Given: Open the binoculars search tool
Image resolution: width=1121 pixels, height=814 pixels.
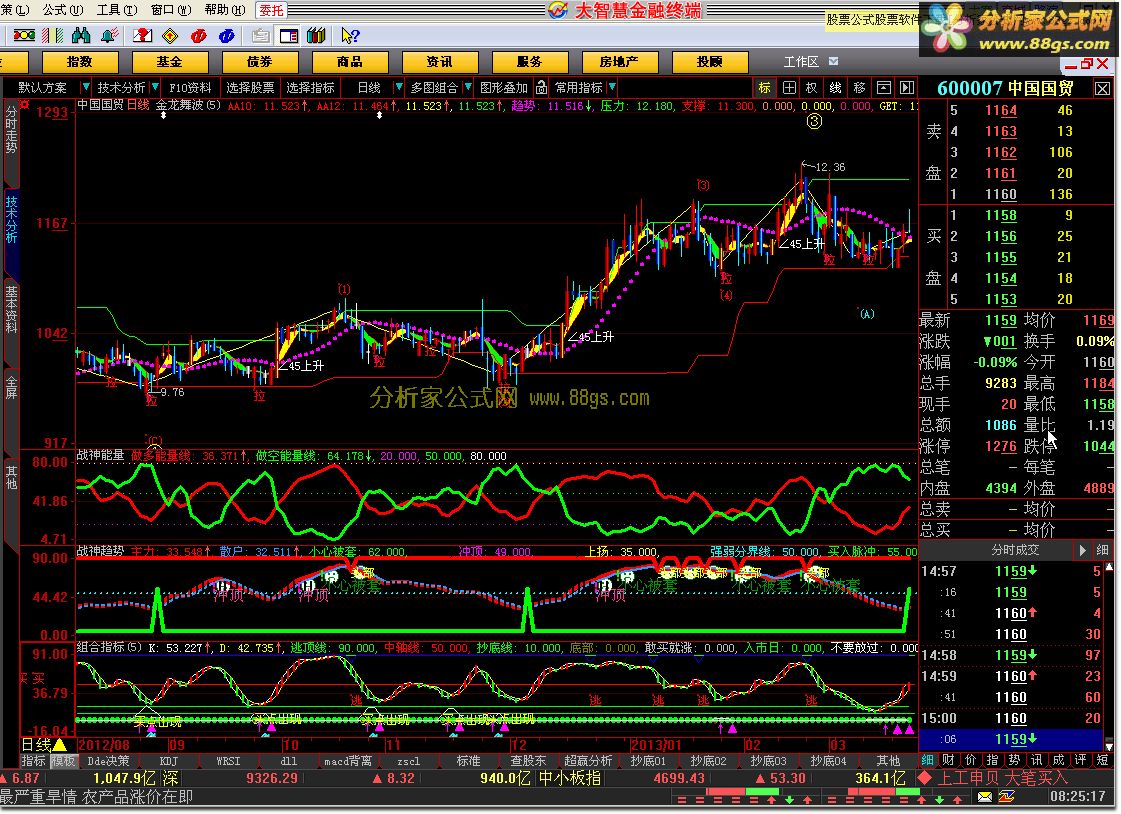Looking at the screenshot, I should 81,35.
